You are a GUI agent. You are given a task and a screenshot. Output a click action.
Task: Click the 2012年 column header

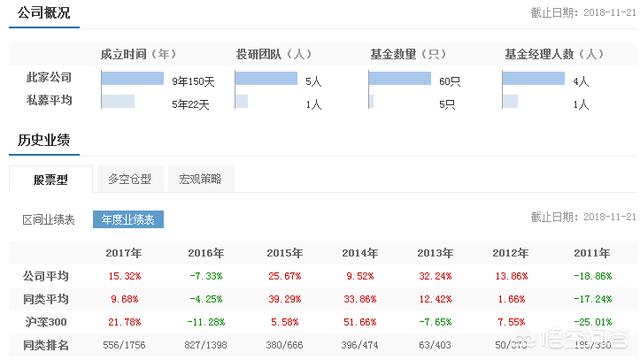[510, 253]
